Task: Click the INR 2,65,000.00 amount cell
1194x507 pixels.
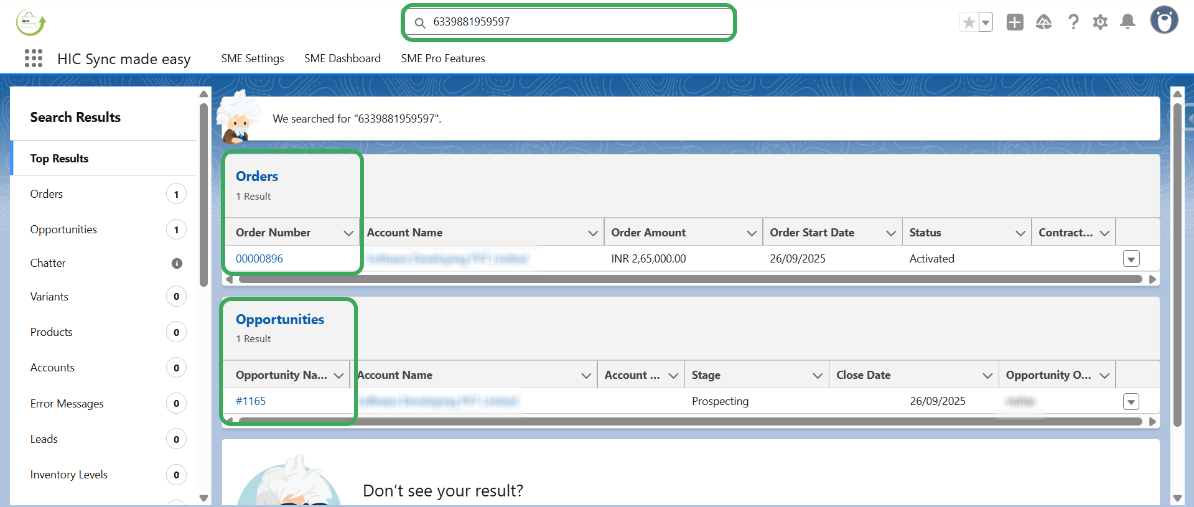Action: click(649, 259)
